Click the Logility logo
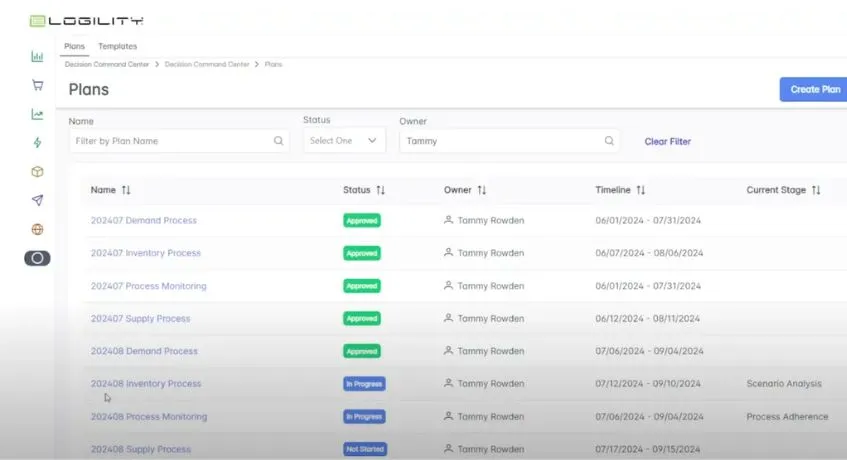This screenshot has width=847, height=460. click(86, 21)
